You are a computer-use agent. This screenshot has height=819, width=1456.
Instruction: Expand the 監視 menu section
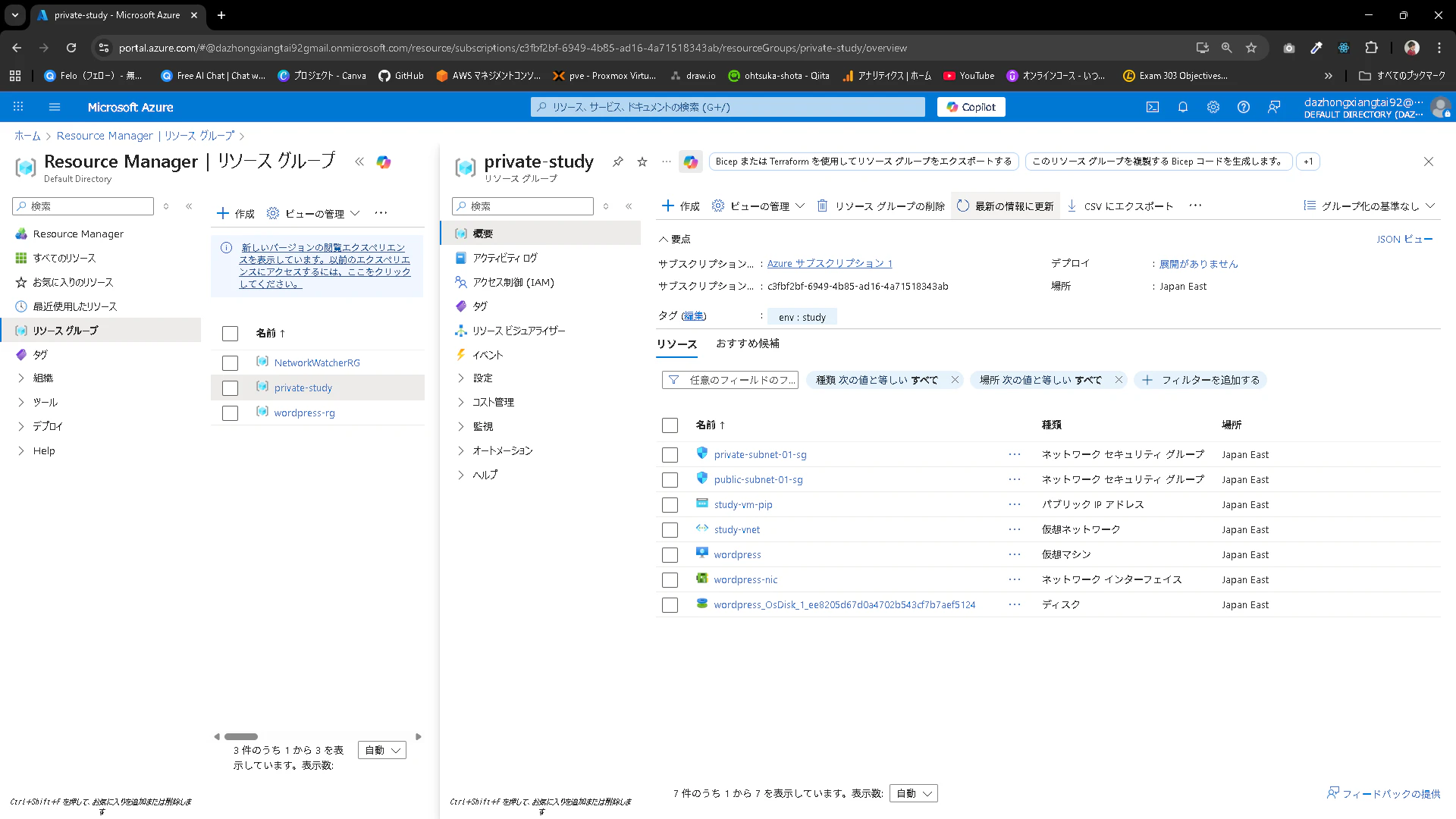tap(482, 426)
